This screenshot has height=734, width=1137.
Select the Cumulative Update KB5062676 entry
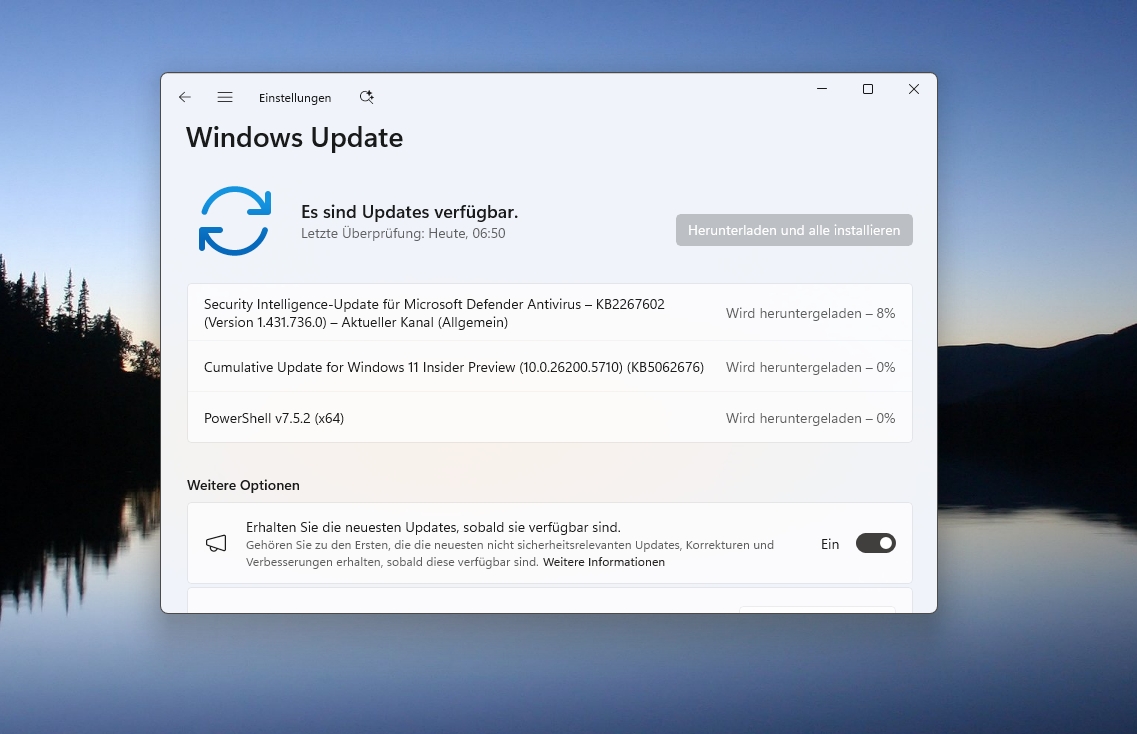tap(550, 367)
